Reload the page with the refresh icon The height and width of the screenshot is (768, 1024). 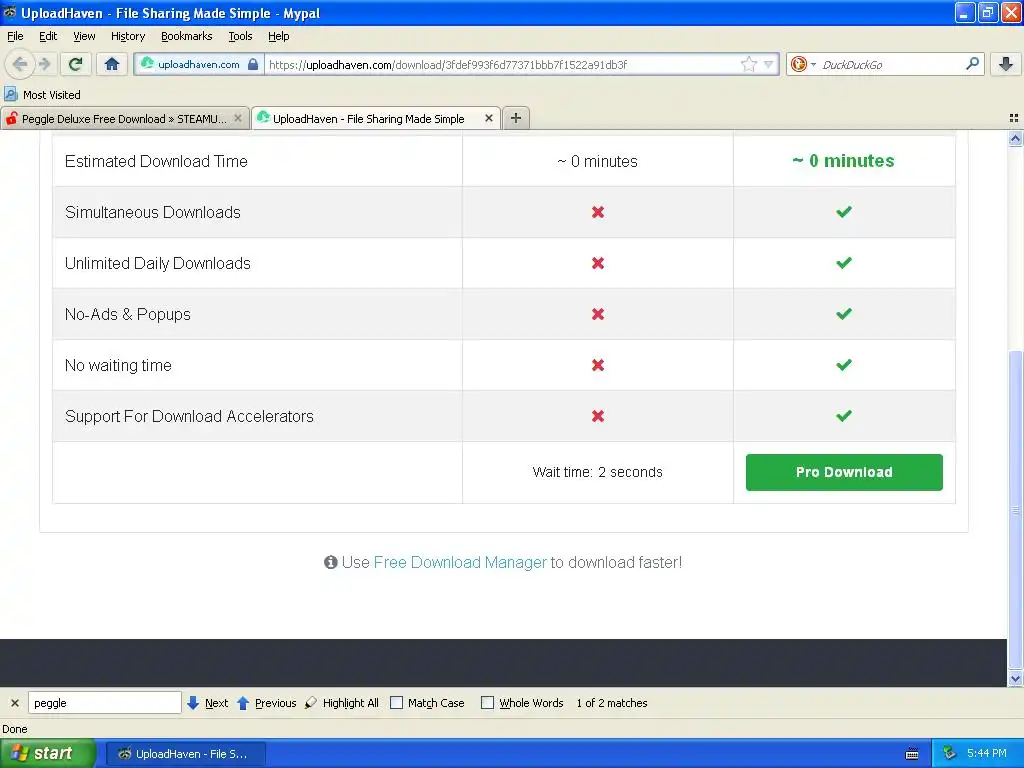(x=75, y=64)
